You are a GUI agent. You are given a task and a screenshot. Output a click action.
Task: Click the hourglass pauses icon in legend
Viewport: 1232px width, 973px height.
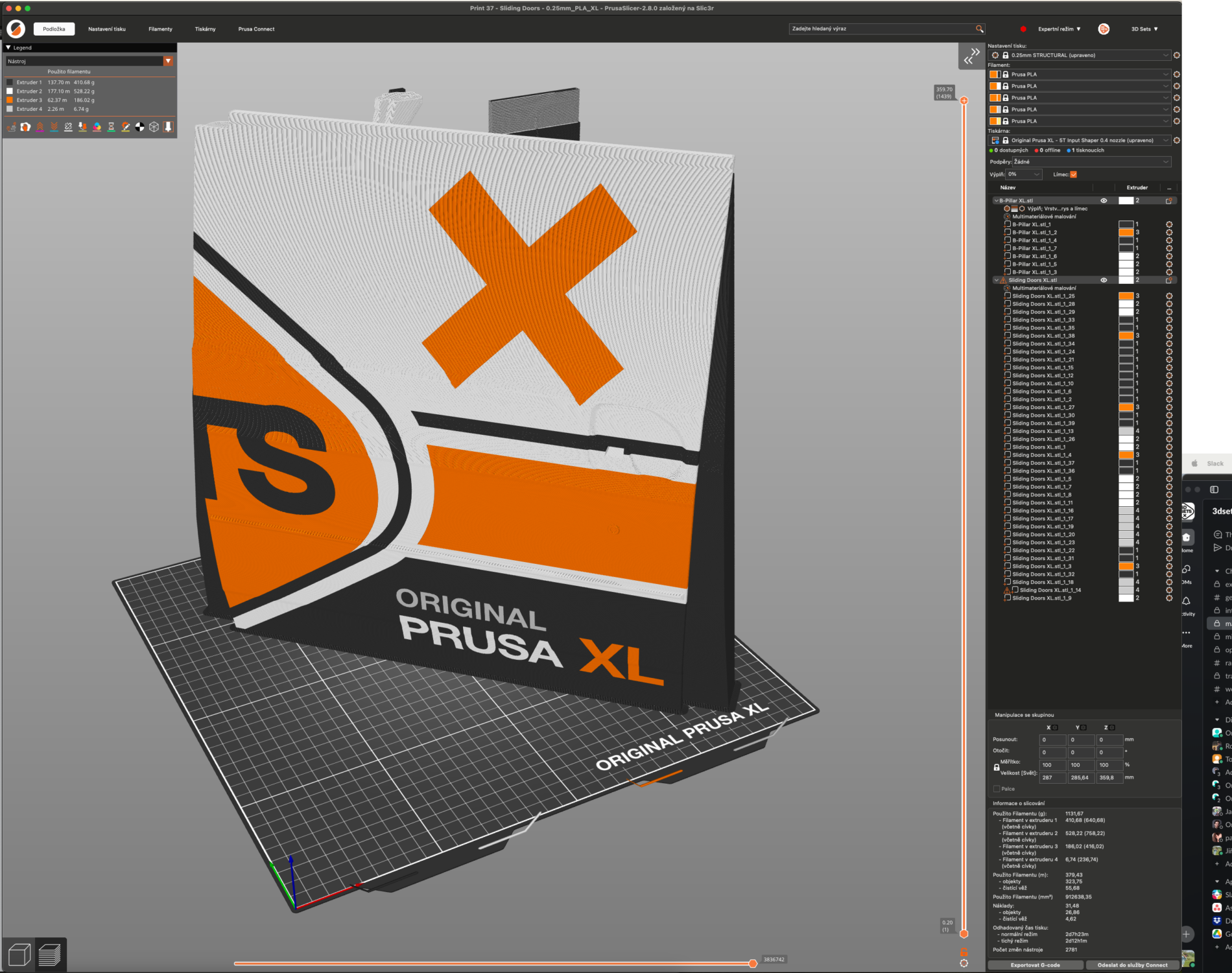point(111,127)
